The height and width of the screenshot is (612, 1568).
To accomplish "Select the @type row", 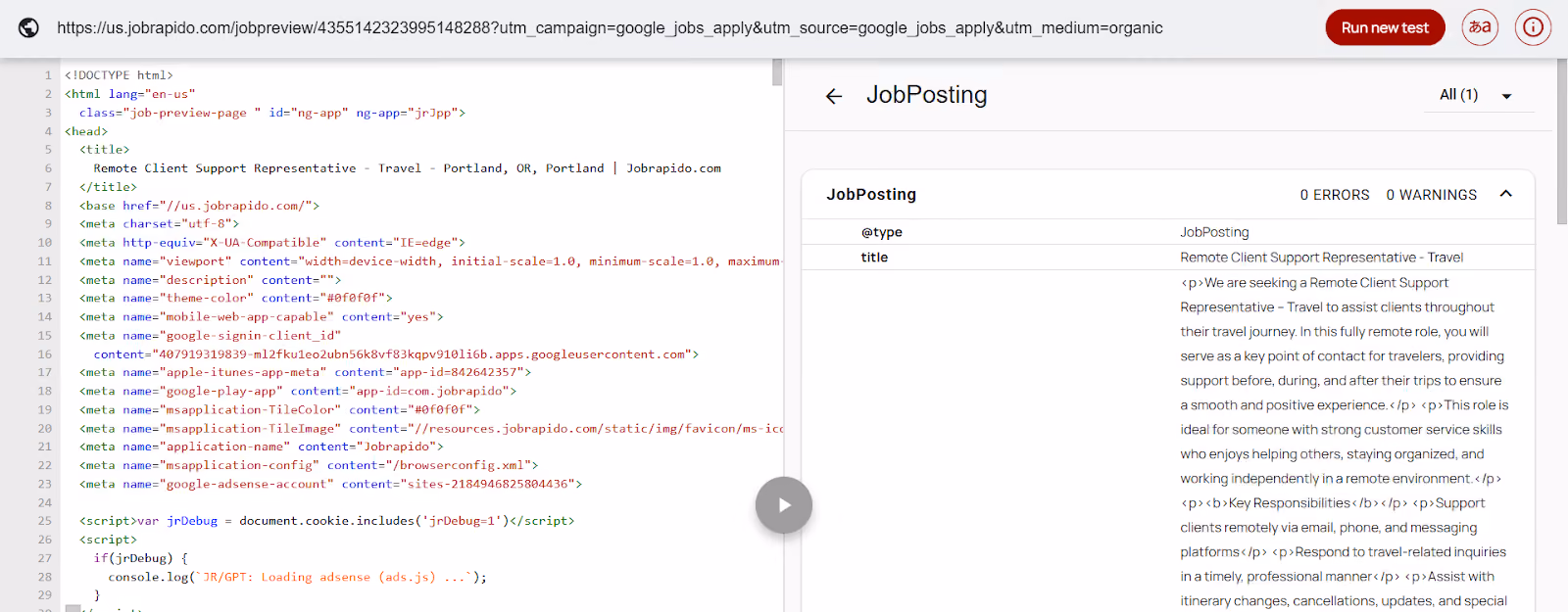I will tap(1168, 232).
